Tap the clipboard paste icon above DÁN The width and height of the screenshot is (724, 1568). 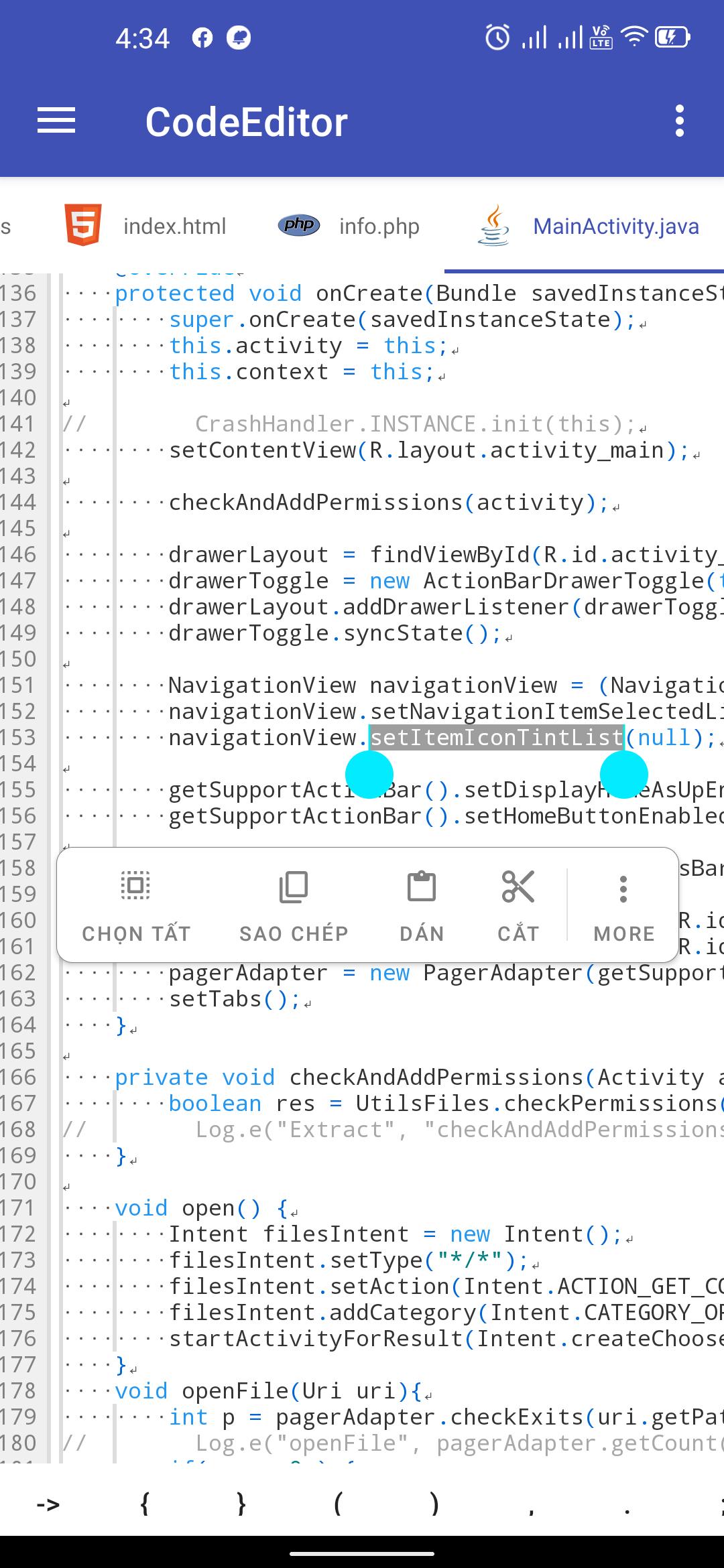(x=422, y=886)
